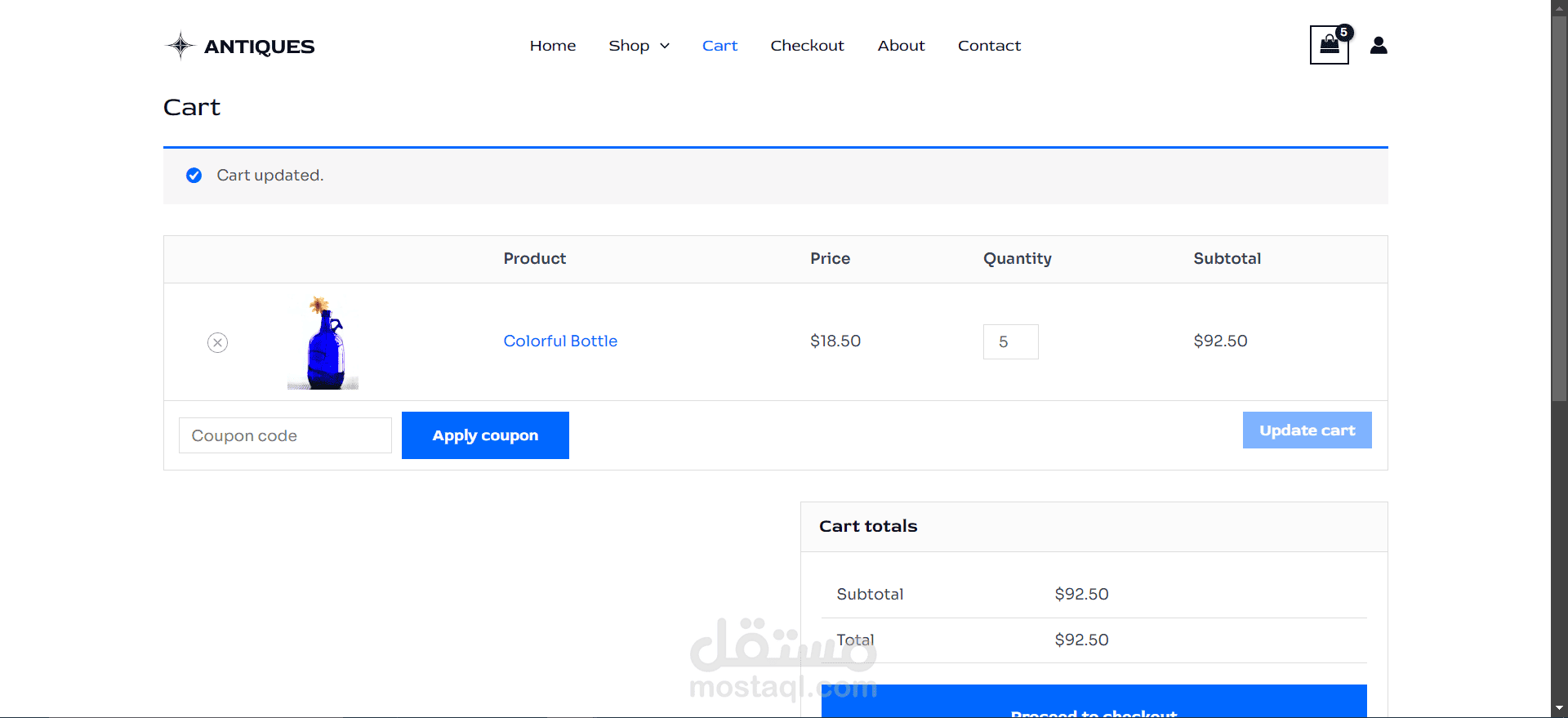Open the Checkout navigation link
This screenshot has width=1568, height=718.
click(807, 46)
